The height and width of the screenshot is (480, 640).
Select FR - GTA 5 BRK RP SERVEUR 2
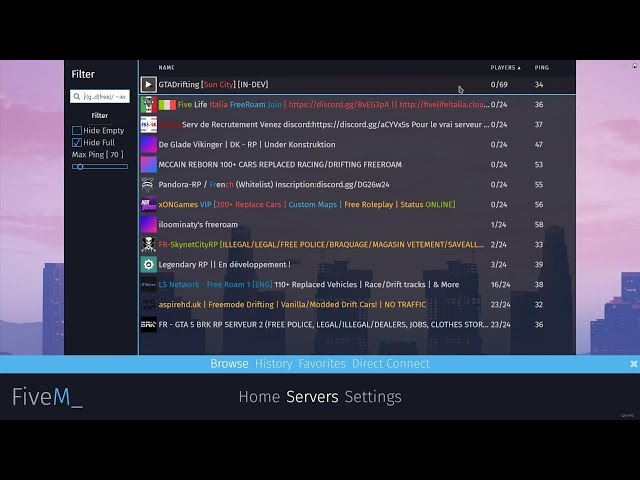coord(358,324)
